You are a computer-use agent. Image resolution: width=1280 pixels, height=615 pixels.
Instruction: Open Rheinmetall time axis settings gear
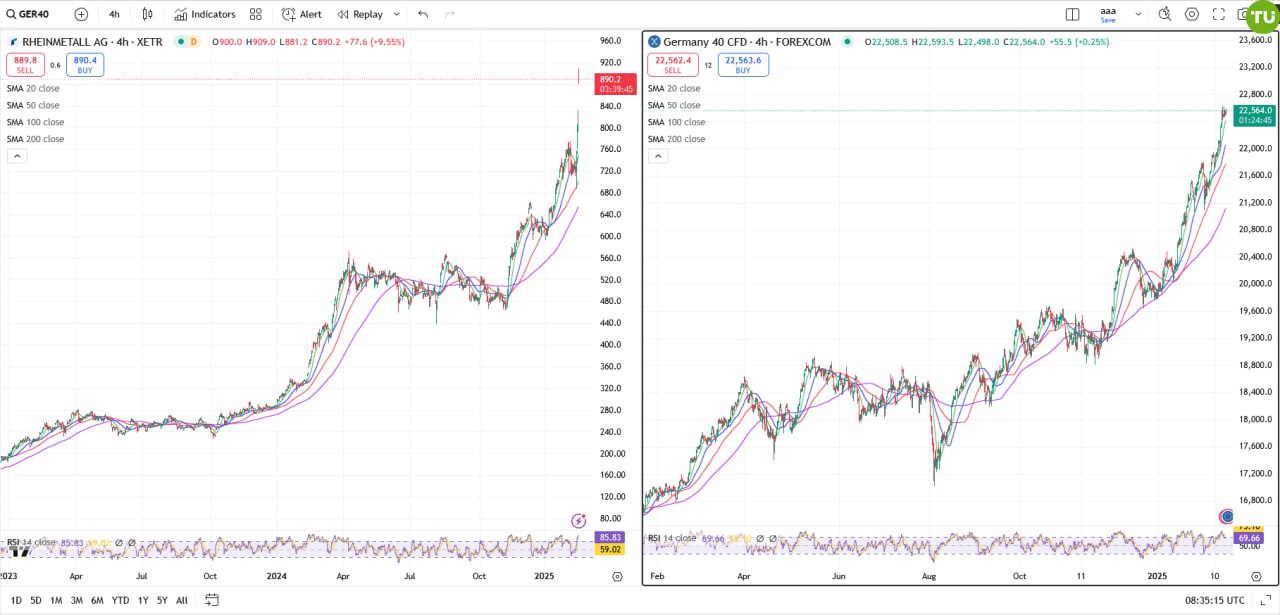pyautogui.click(x=617, y=577)
